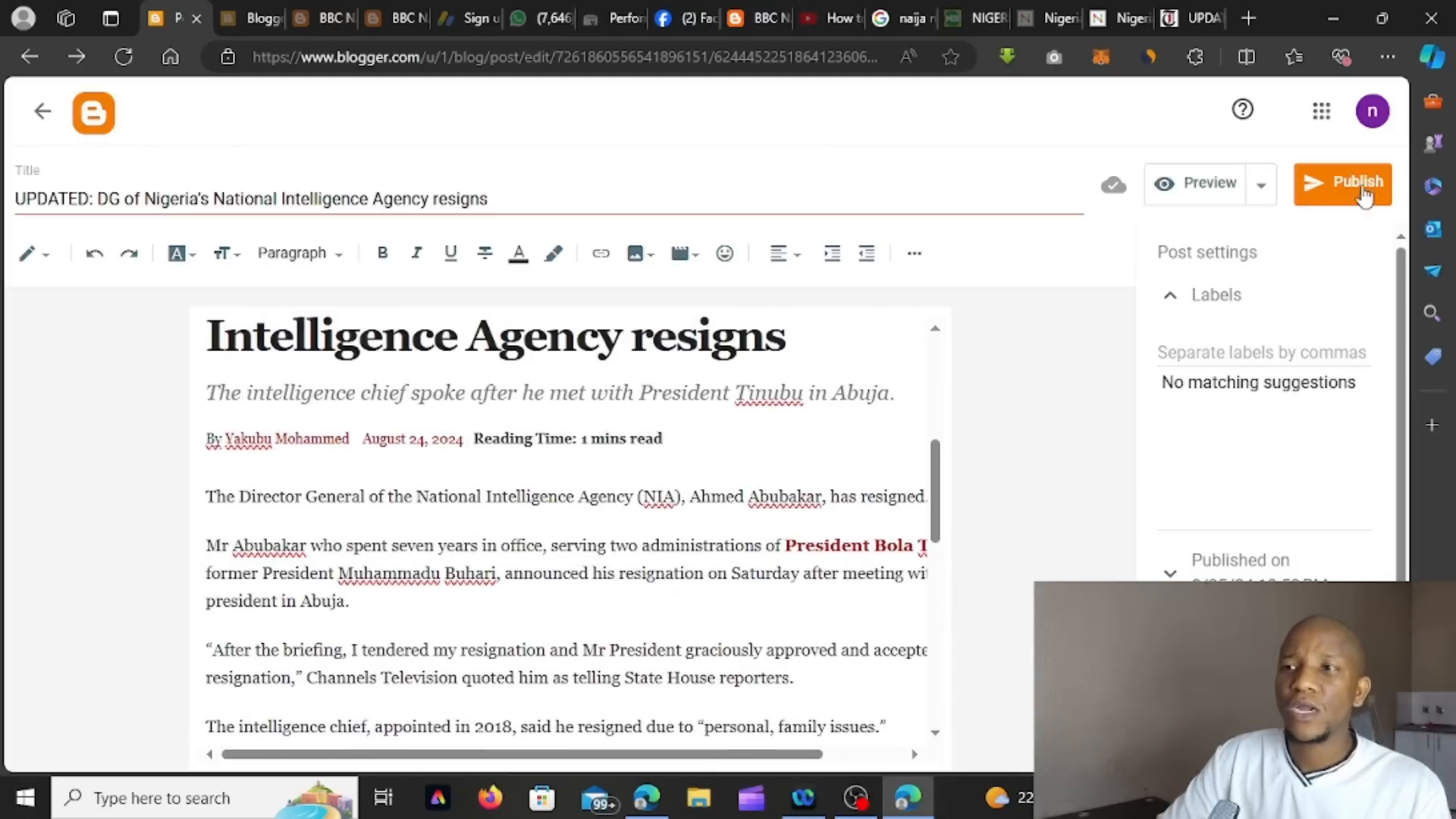Screen dimensions: 1456x819
Task: Click the President Bola link in article
Action: click(x=855, y=546)
